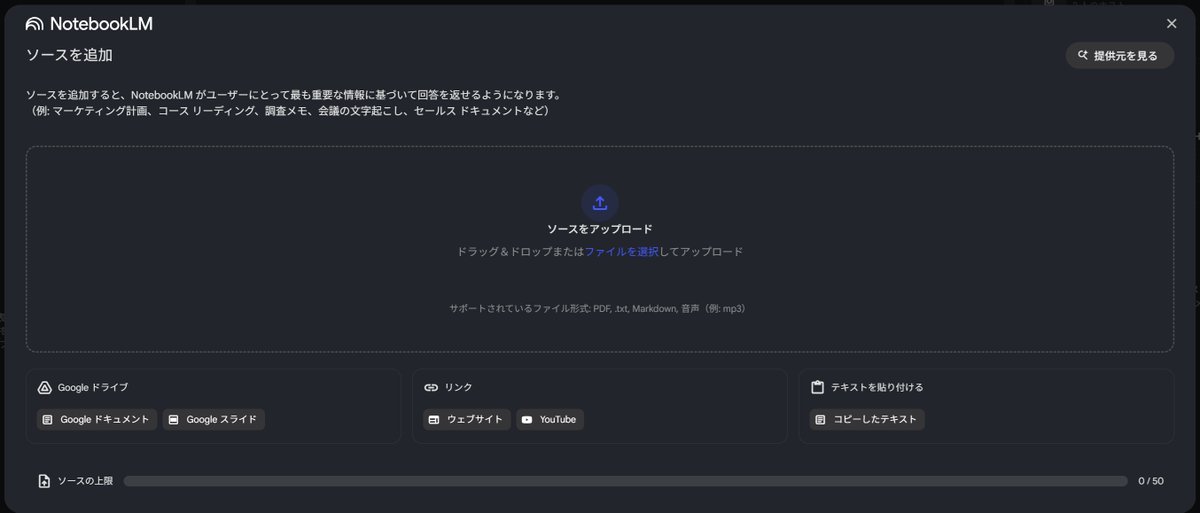Click the NotebookLM title text
Viewport: 1200px width, 513px height.
point(101,24)
